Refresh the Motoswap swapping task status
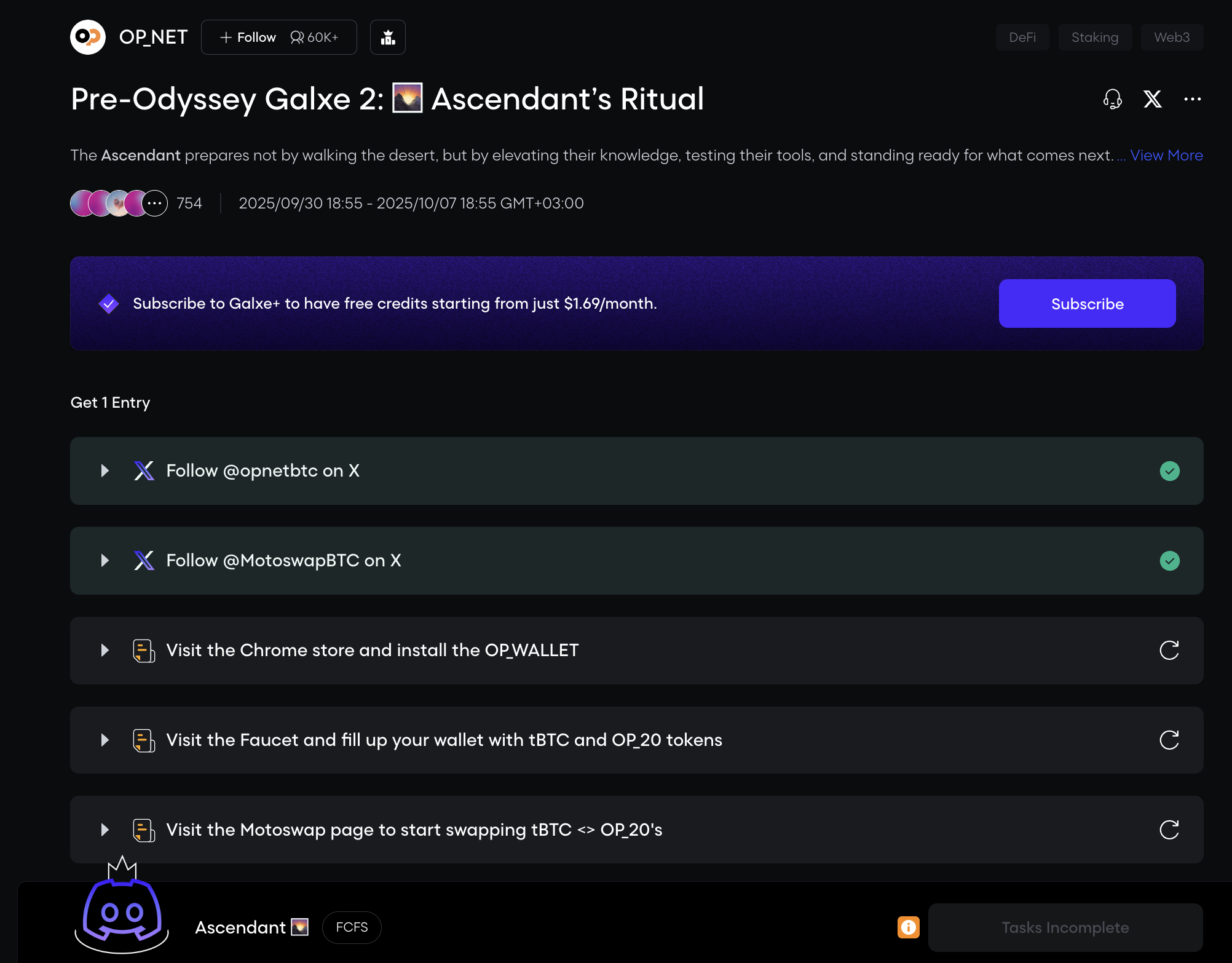The image size is (1232, 963). (1169, 830)
